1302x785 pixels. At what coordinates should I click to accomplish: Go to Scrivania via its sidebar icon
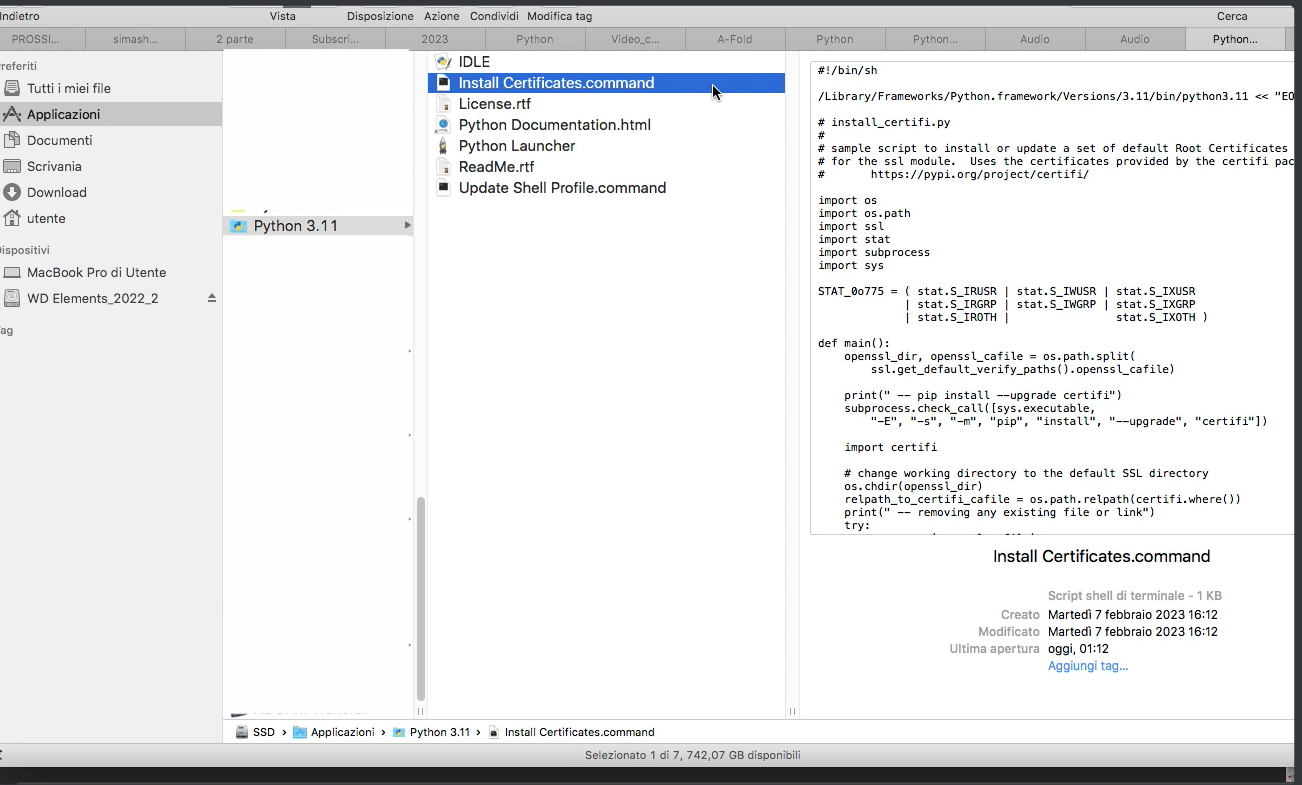tap(12, 166)
